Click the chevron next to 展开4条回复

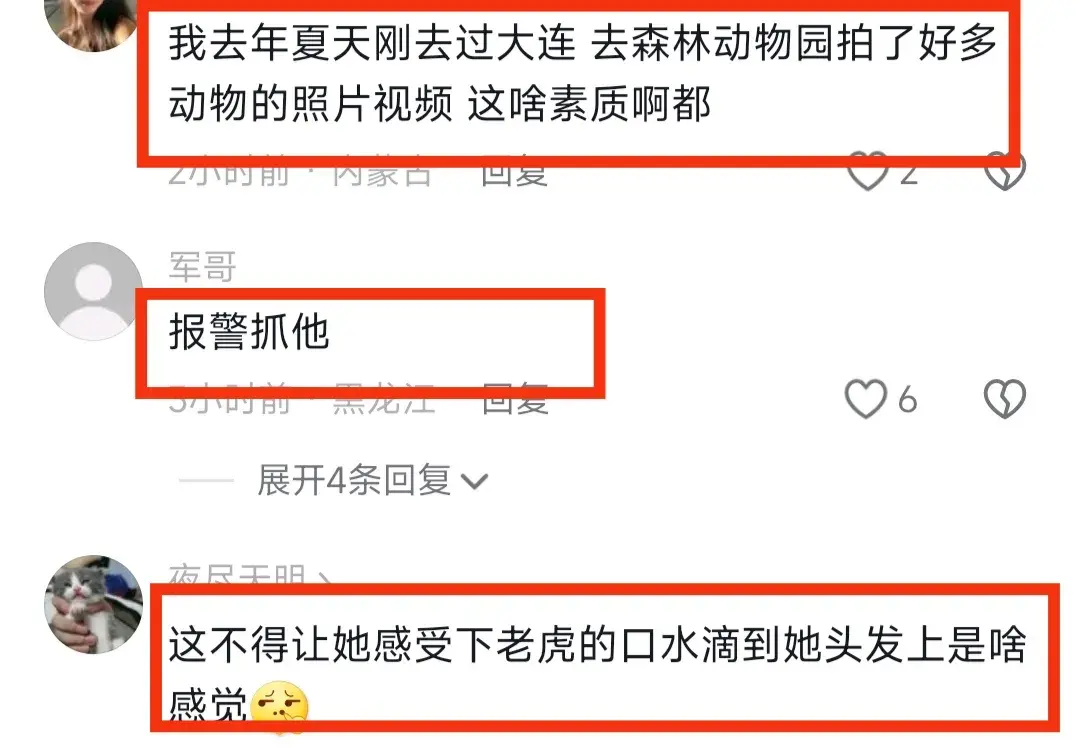coord(474,481)
